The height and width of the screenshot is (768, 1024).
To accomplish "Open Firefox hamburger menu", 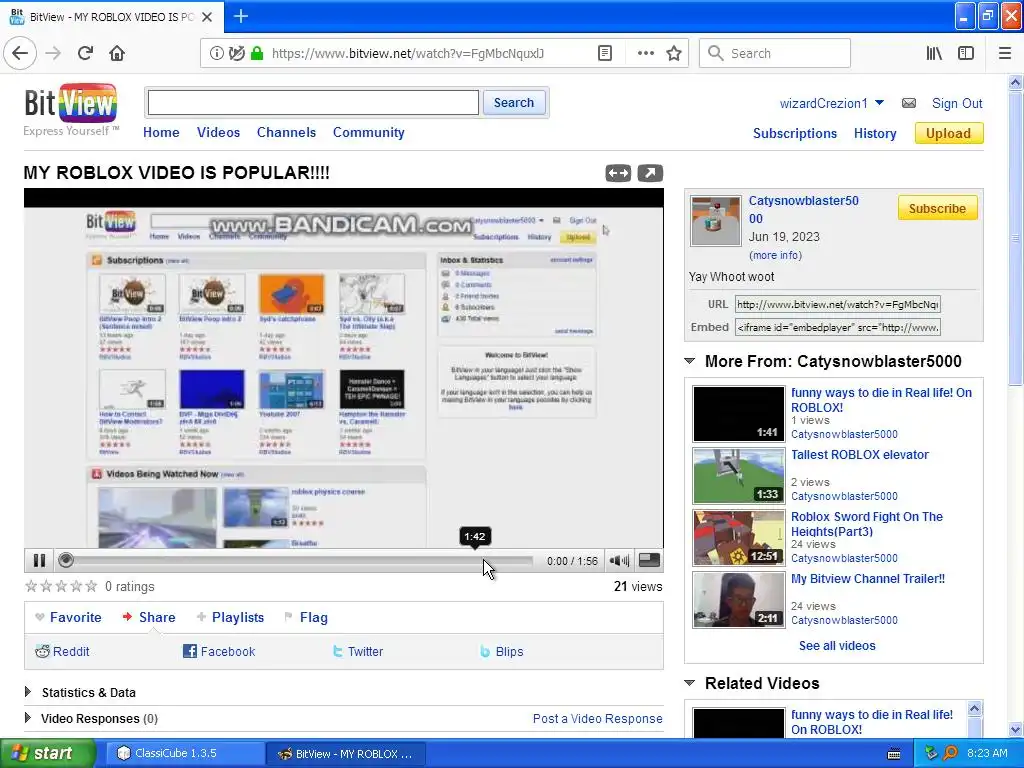I will point(1004,53).
